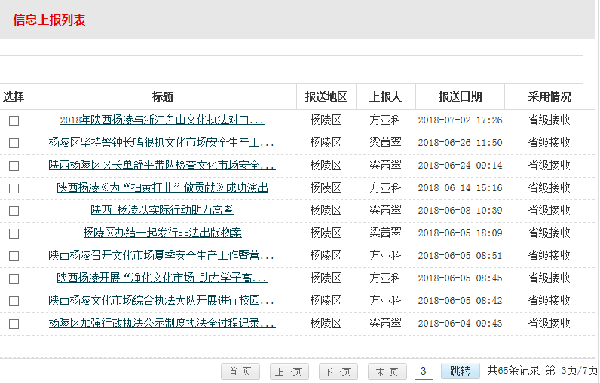Jump to last page with 末页 button
This screenshot has width=600, height=383.
[x=387, y=372]
